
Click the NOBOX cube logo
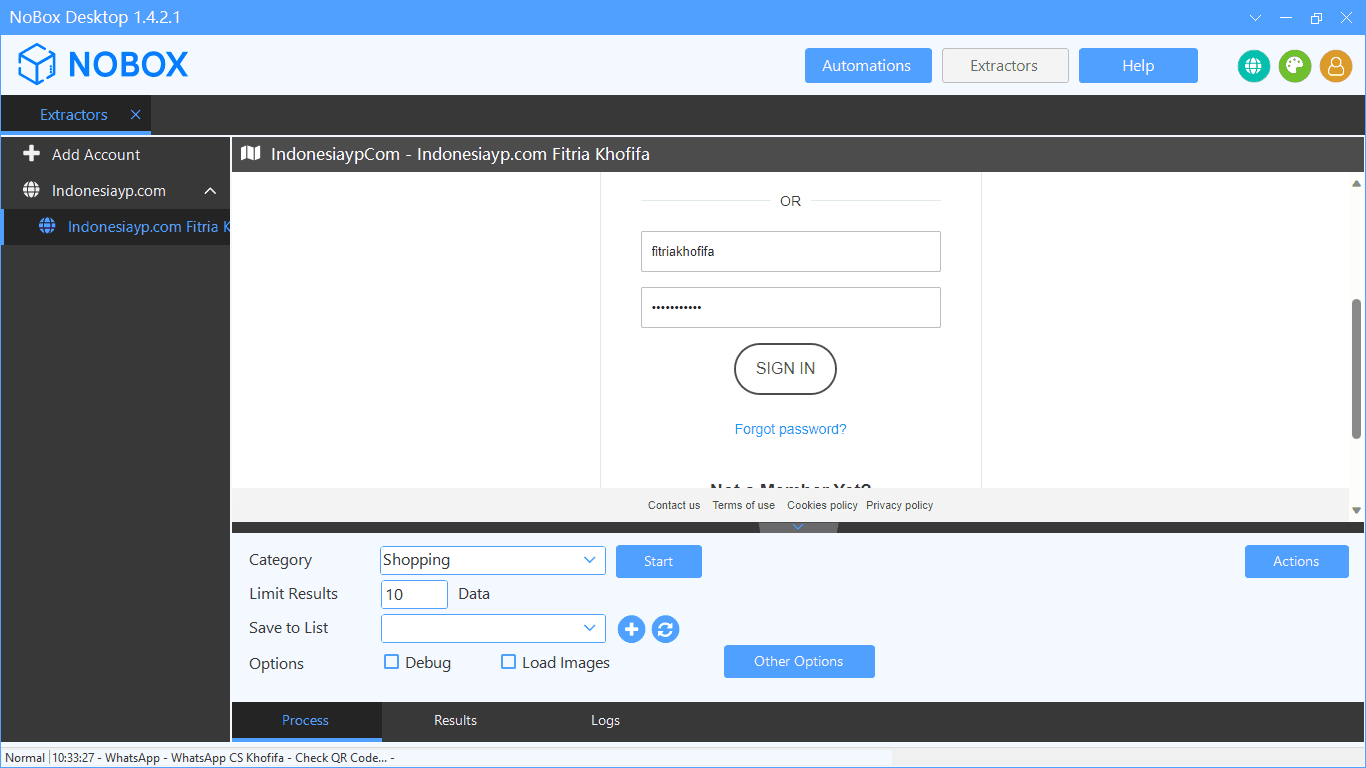(37, 65)
